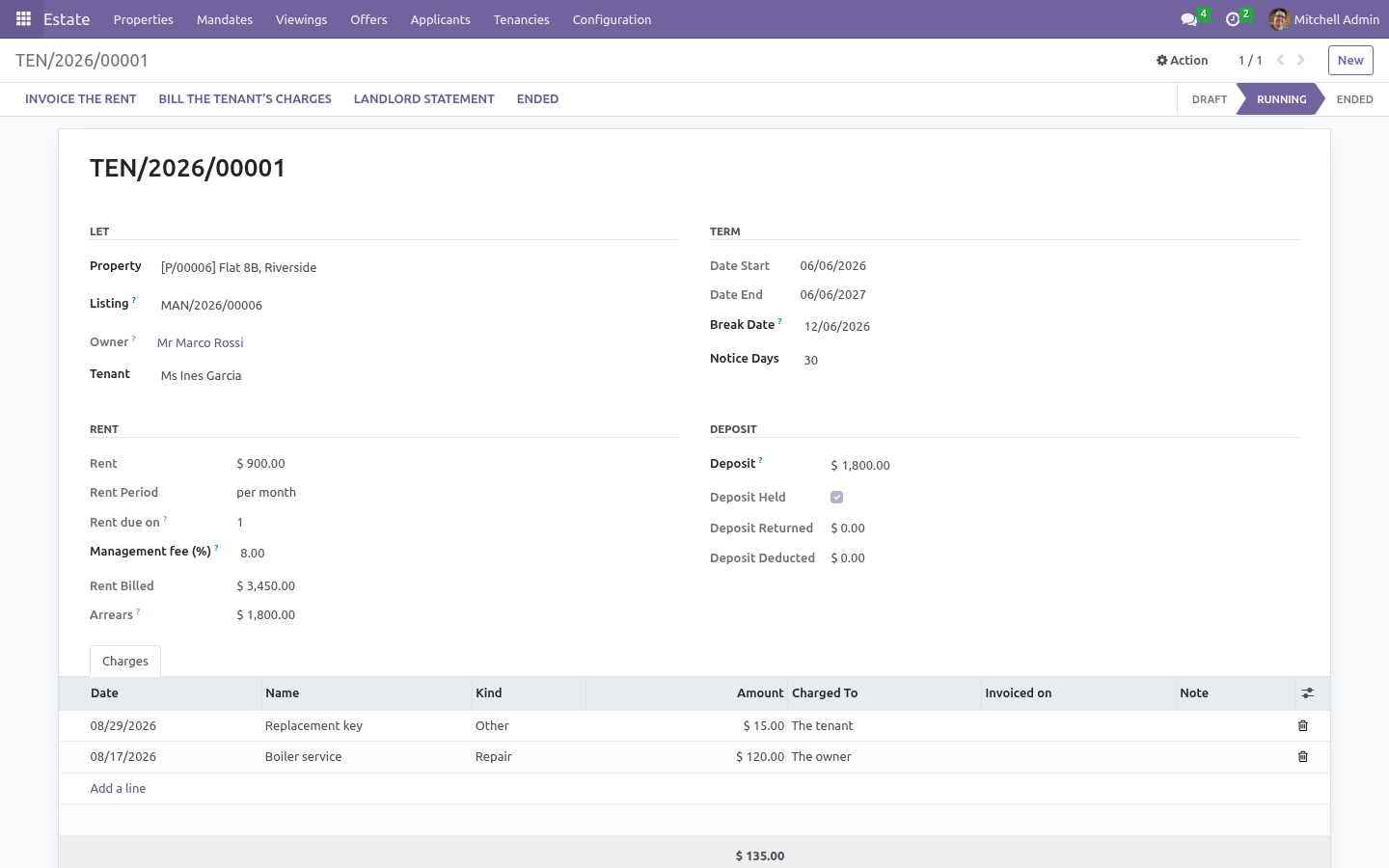
Task: Show the Deposit field help tooltip
Action: [x=760, y=460]
